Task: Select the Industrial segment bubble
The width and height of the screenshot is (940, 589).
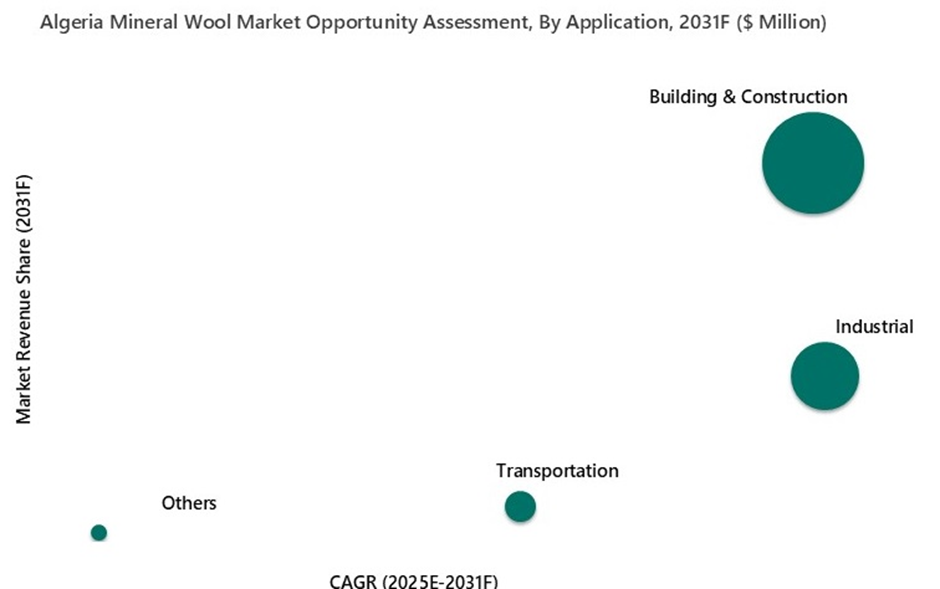Action: pyautogui.click(x=824, y=376)
